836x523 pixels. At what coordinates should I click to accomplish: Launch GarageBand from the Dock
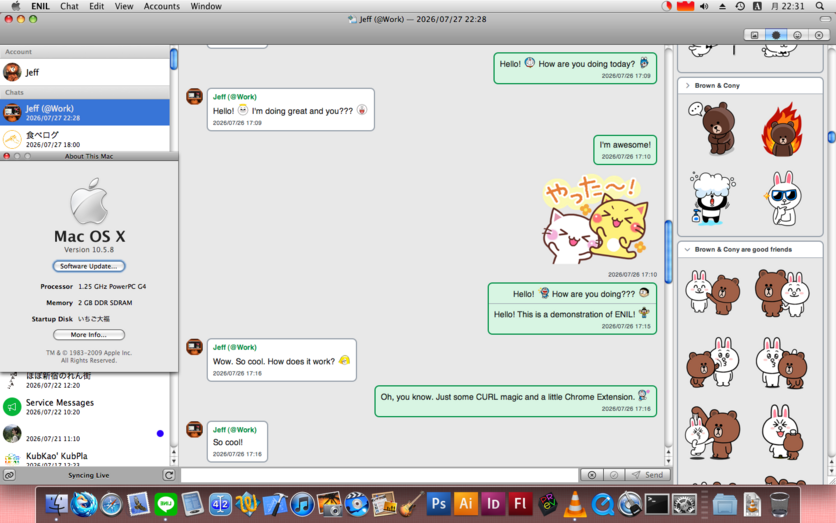click(412, 504)
